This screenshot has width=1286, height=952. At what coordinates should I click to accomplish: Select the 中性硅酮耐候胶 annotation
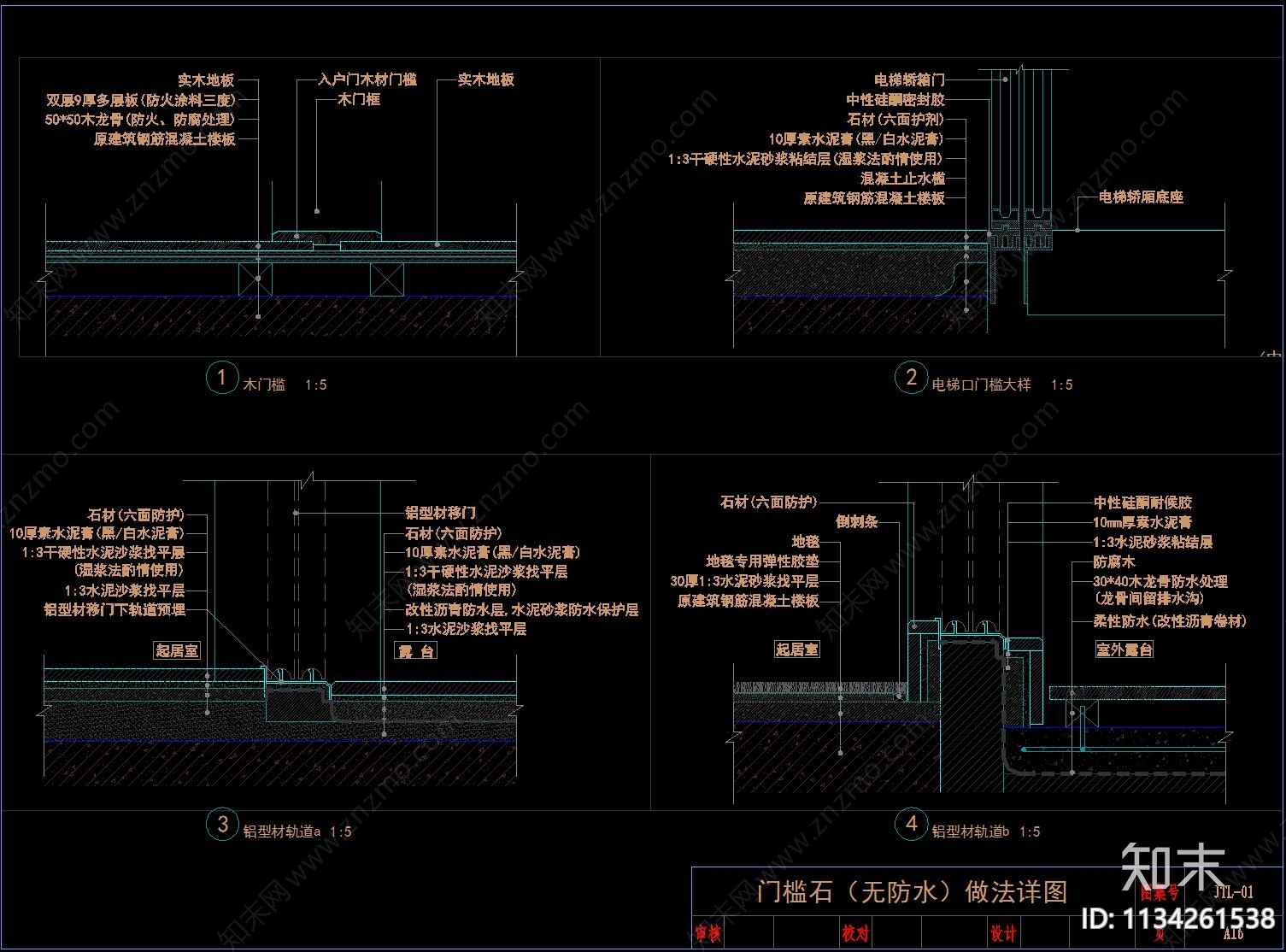pos(1143,502)
